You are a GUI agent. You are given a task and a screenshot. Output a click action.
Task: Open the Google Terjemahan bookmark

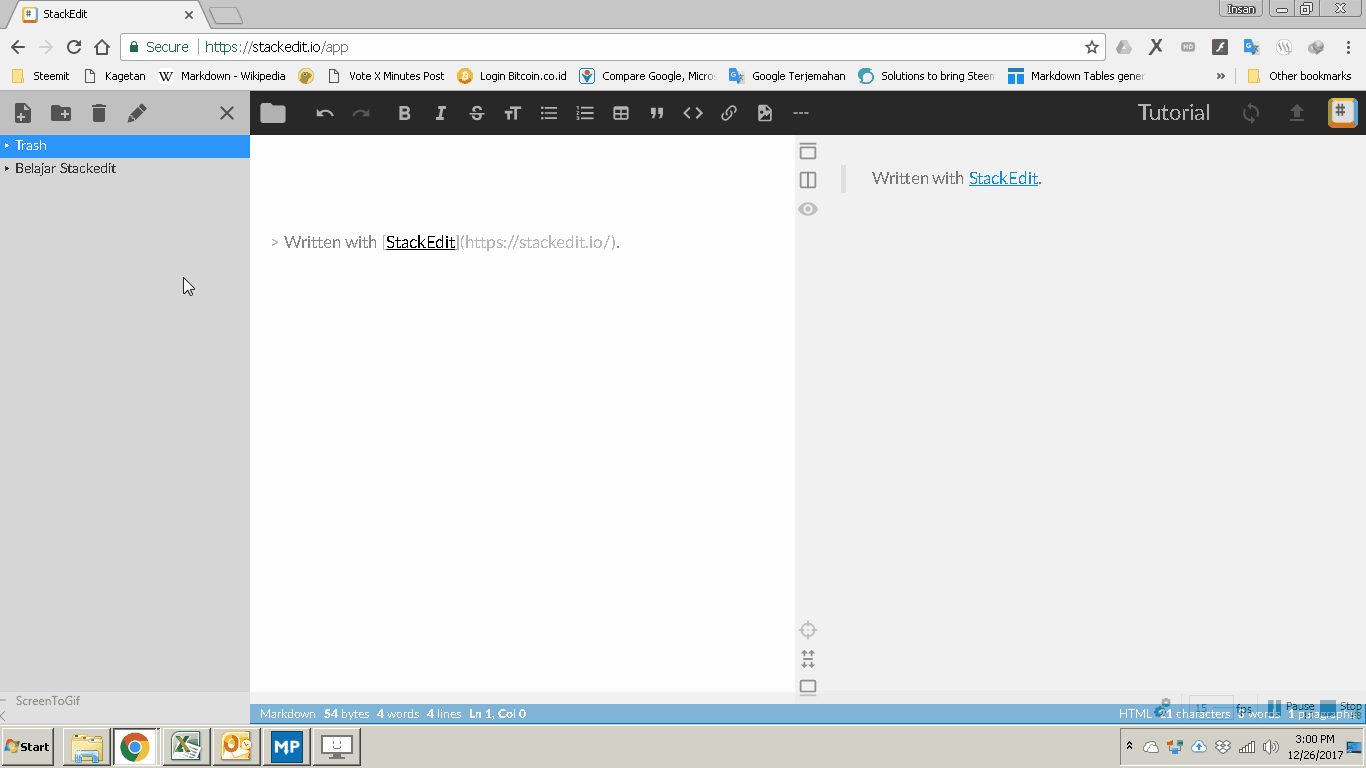pos(788,76)
